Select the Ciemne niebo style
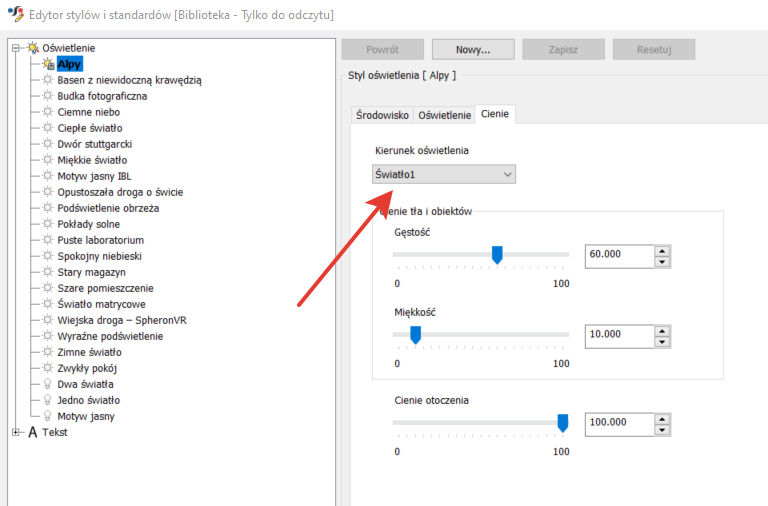The height and width of the screenshot is (506, 768). 89,112
